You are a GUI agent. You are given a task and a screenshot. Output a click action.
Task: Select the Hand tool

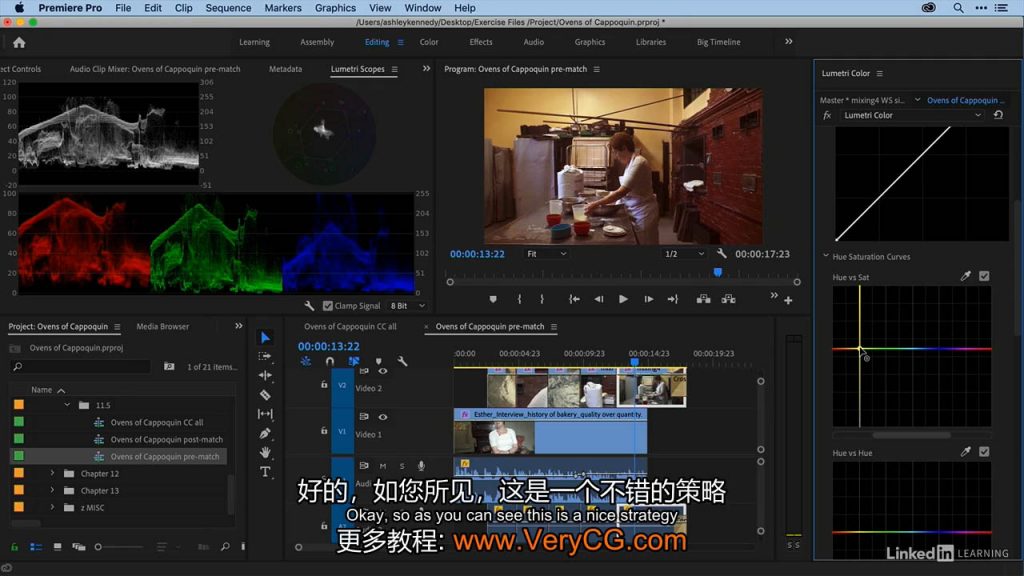pos(264,452)
